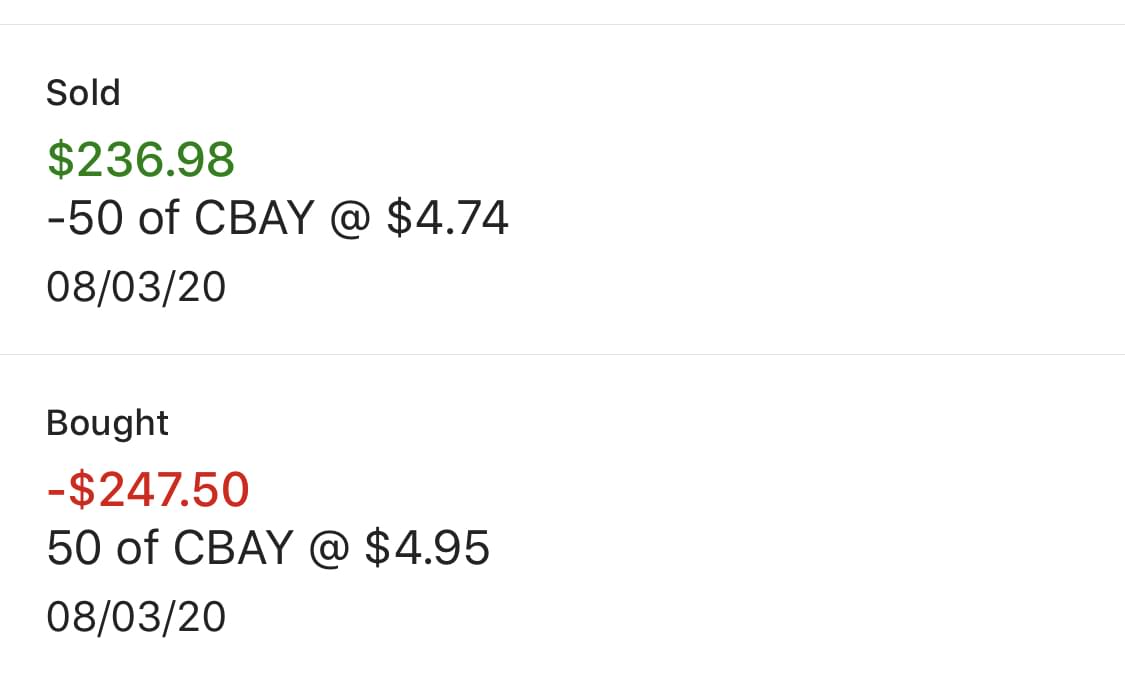The height and width of the screenshot is (679, 1125).
Task: Click the 08/03/20 date under the Sold transaction
Action: click(136, 288)
